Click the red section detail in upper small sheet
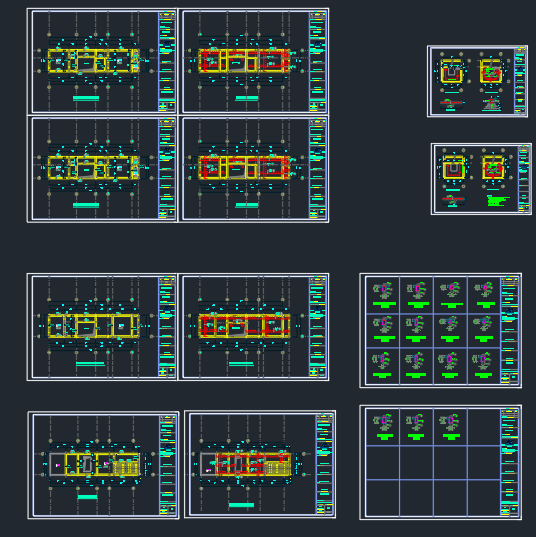Viewport: 536px width, 537px height. point(451,104)
